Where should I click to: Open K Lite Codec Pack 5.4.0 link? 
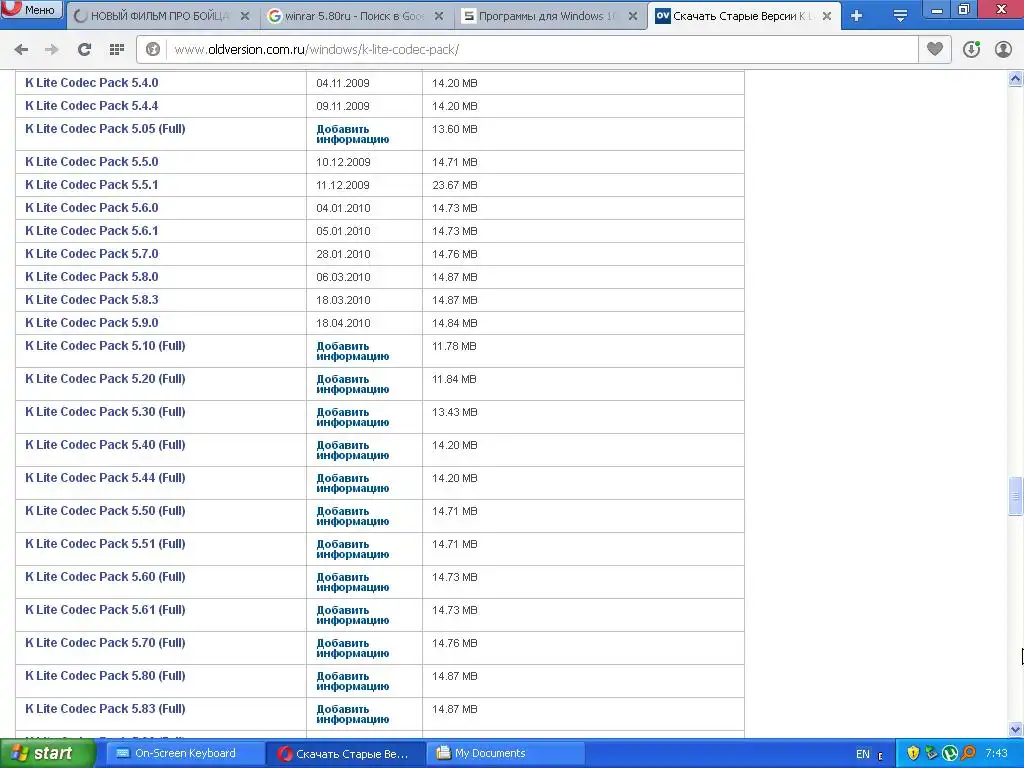[91, 83]
